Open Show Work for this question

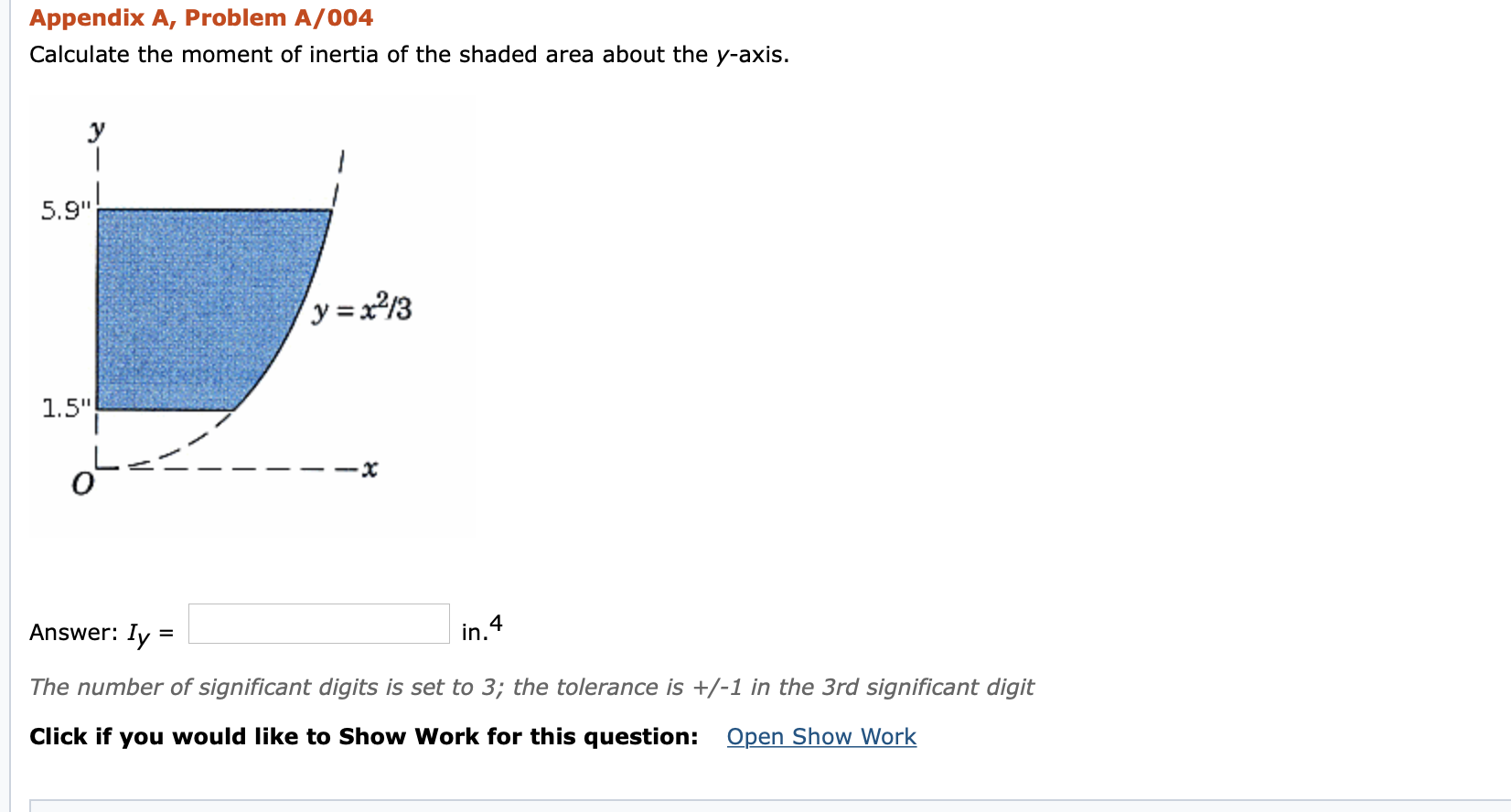820,736
